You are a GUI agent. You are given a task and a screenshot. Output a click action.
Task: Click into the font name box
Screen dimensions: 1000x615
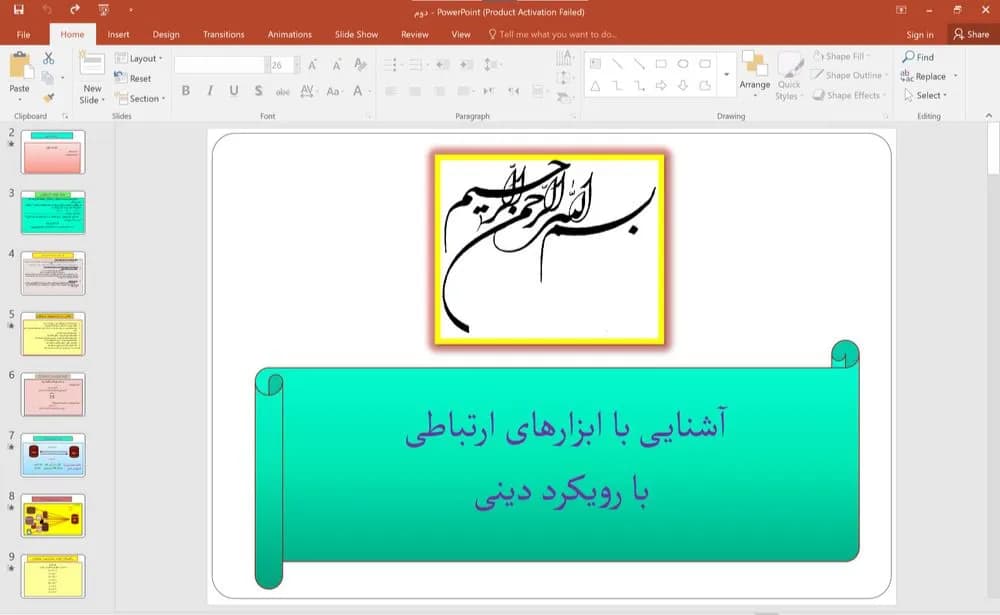(219, 64)
